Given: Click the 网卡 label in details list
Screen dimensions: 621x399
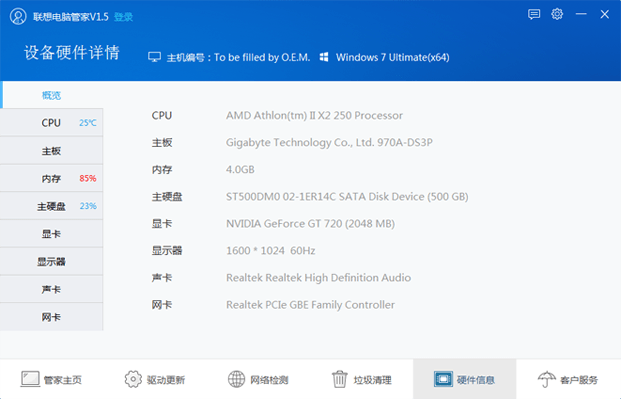Looking at the screenshot, I should click(x=162, y=305).
